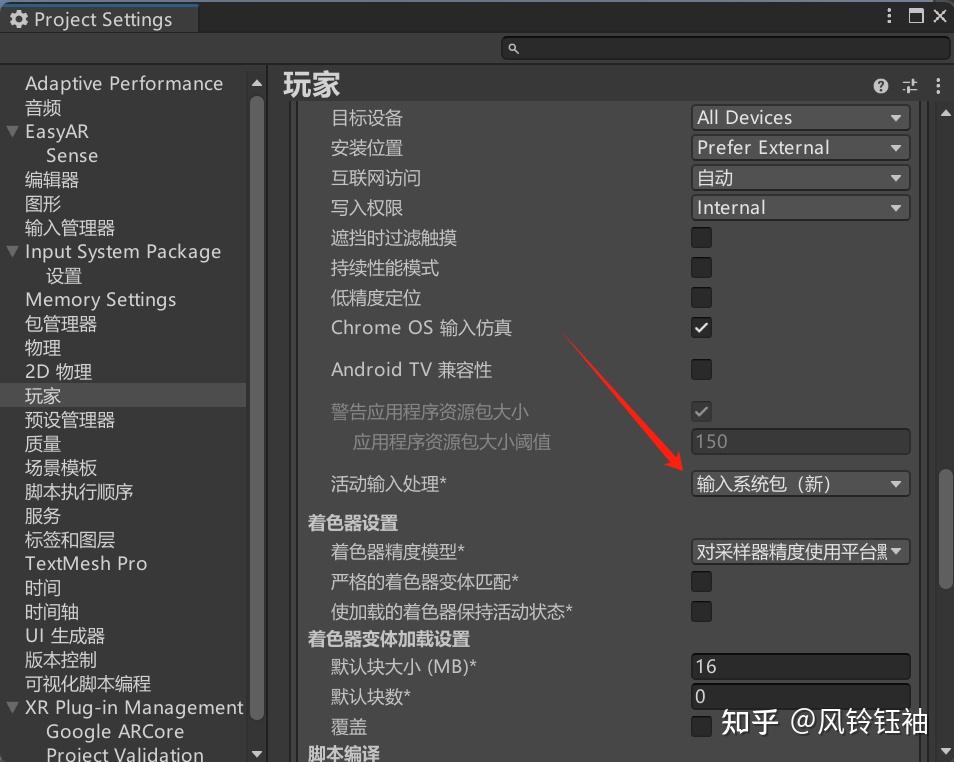Click the help icon in the 玩家 panel header
The width and height of the screenshot is (954, 762).
point(880,86)
